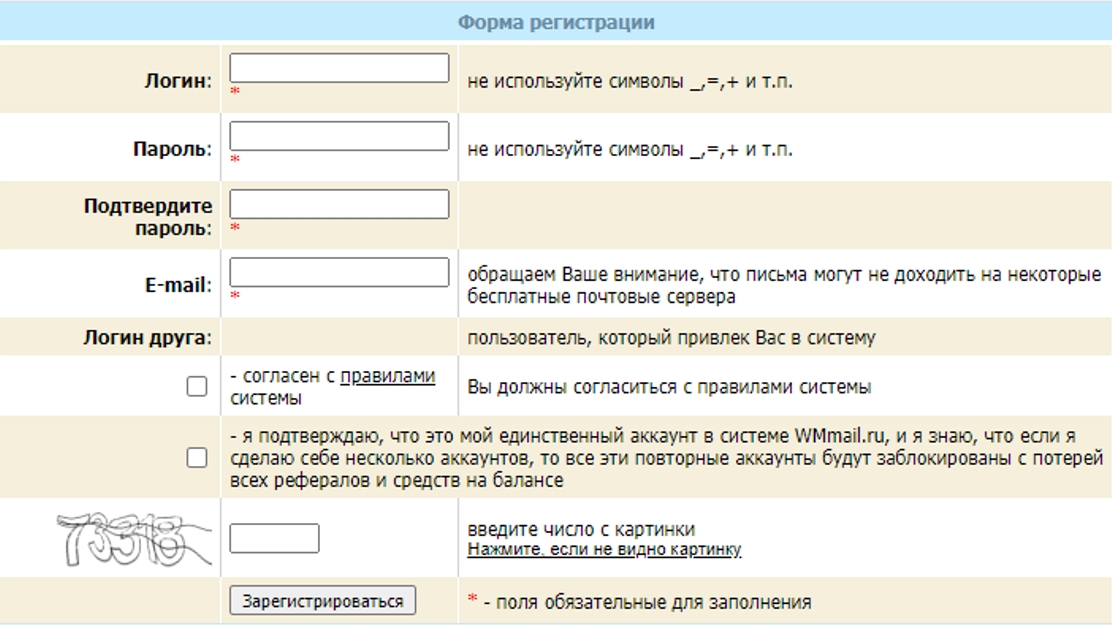This screenshot has height=625, width=1112.
Task: Click the 'Подтвердите пароль:' label
Action: pos(148,217)
